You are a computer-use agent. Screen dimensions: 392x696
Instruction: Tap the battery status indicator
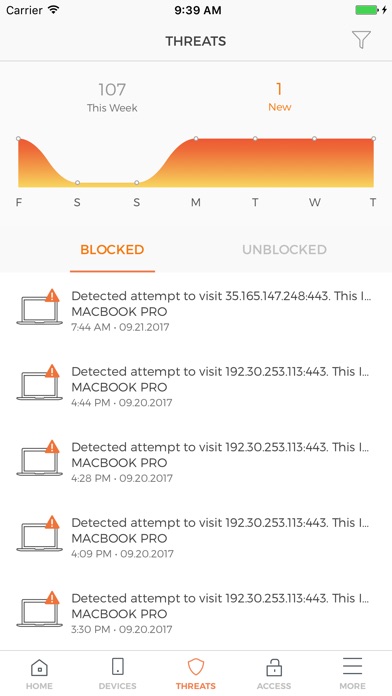(371, 10)
